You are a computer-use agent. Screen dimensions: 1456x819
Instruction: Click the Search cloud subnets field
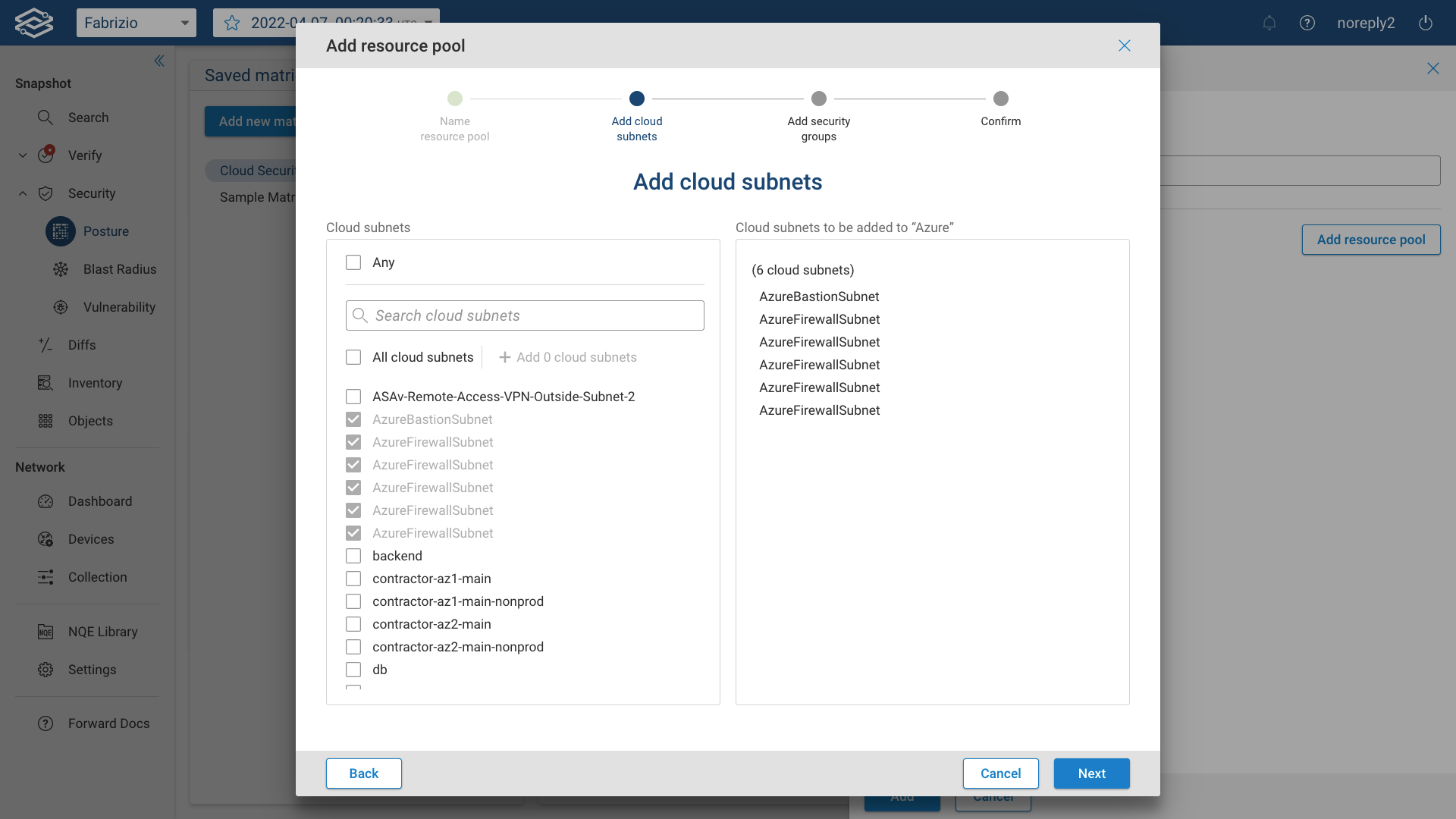(x=524, y=315)
